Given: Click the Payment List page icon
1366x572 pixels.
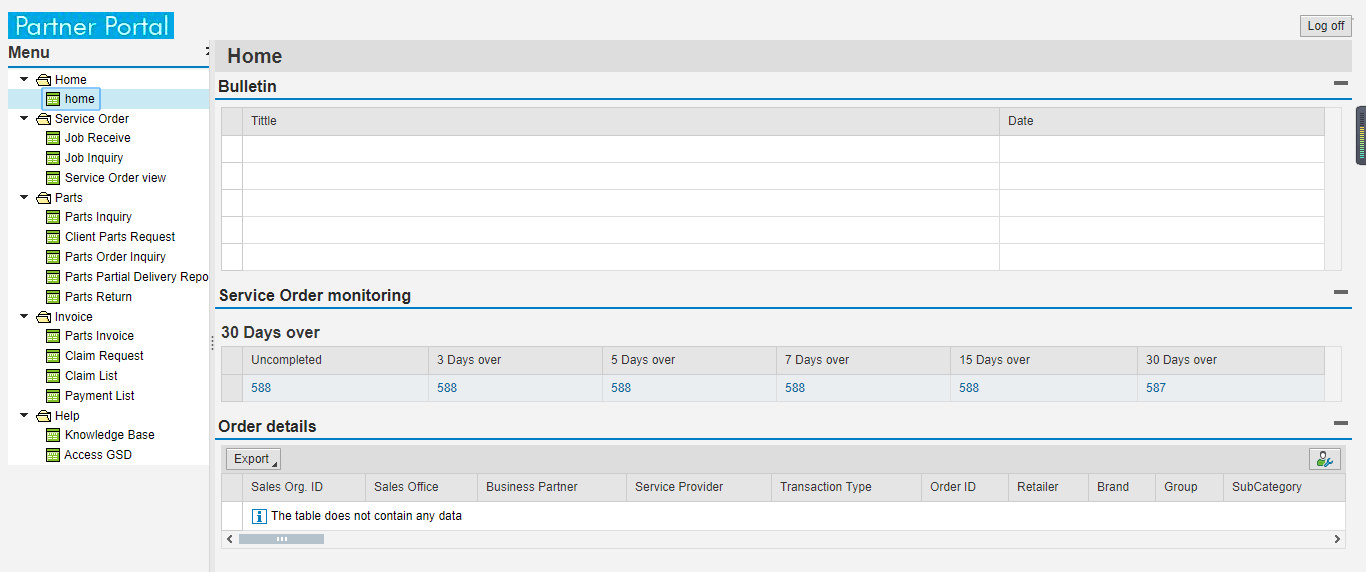Looking at the screenshot, I should (53, 396).
